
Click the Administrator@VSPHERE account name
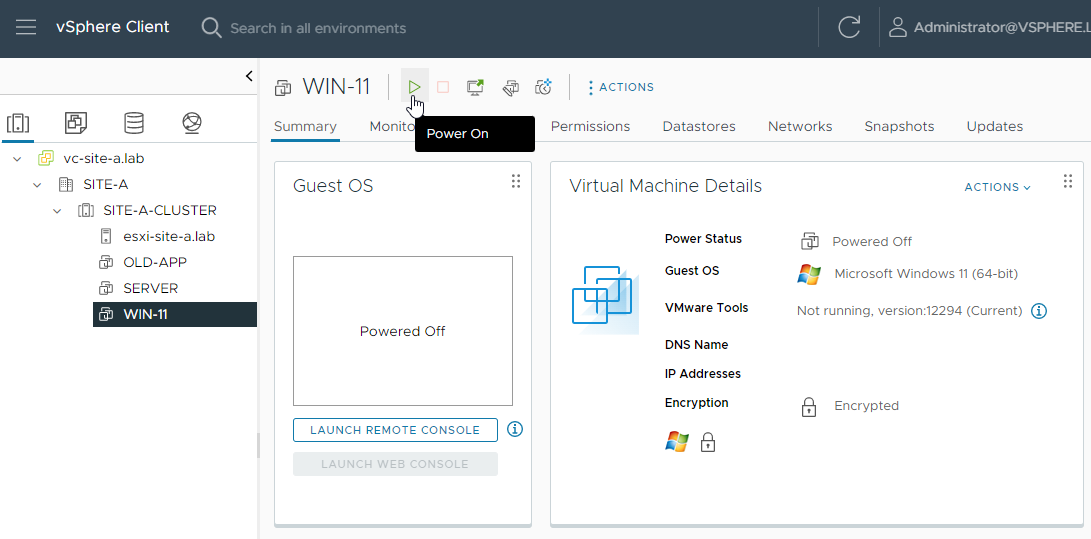[1002, 28]
